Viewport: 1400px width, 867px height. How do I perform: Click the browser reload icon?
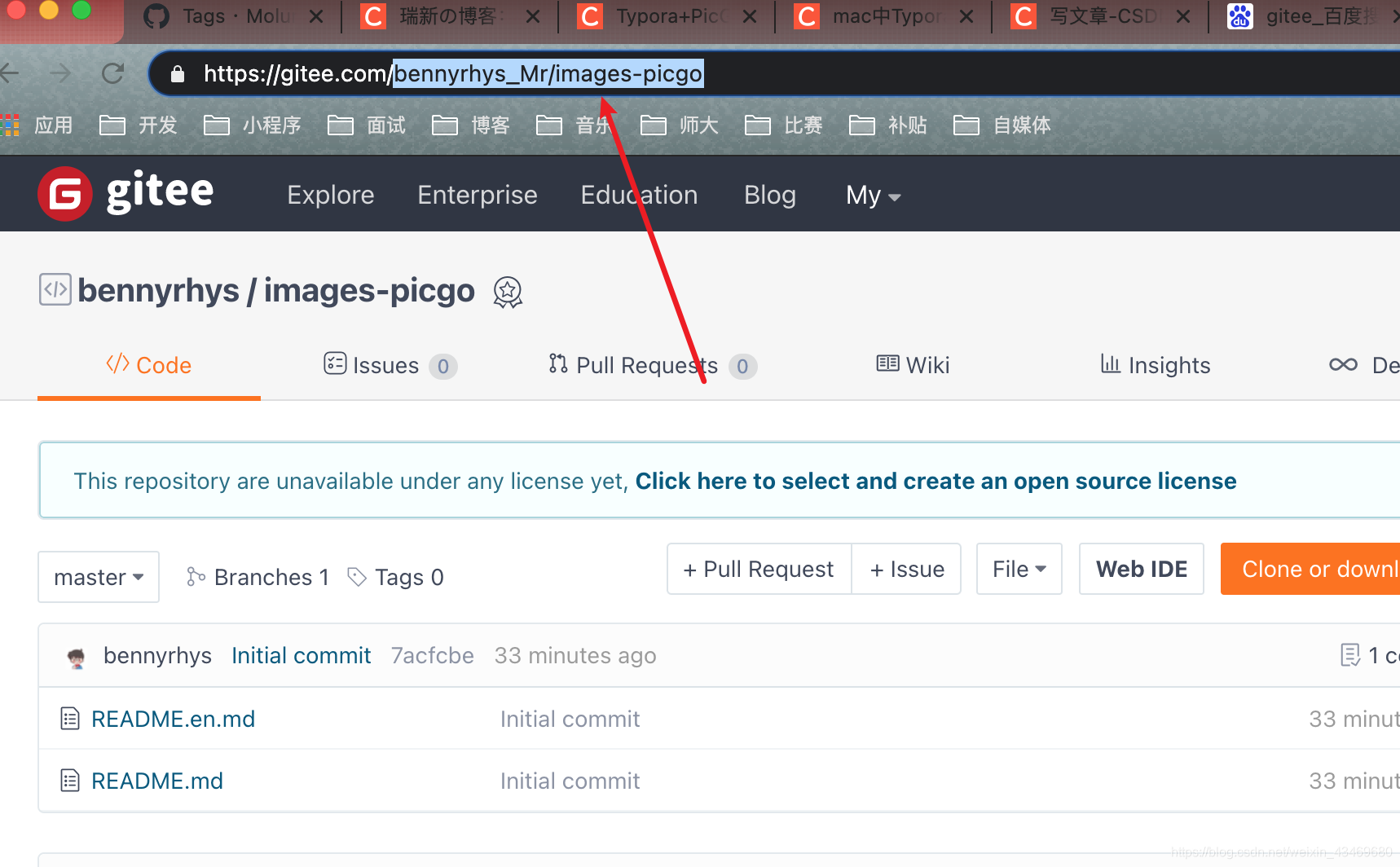(x=112, y=73)
